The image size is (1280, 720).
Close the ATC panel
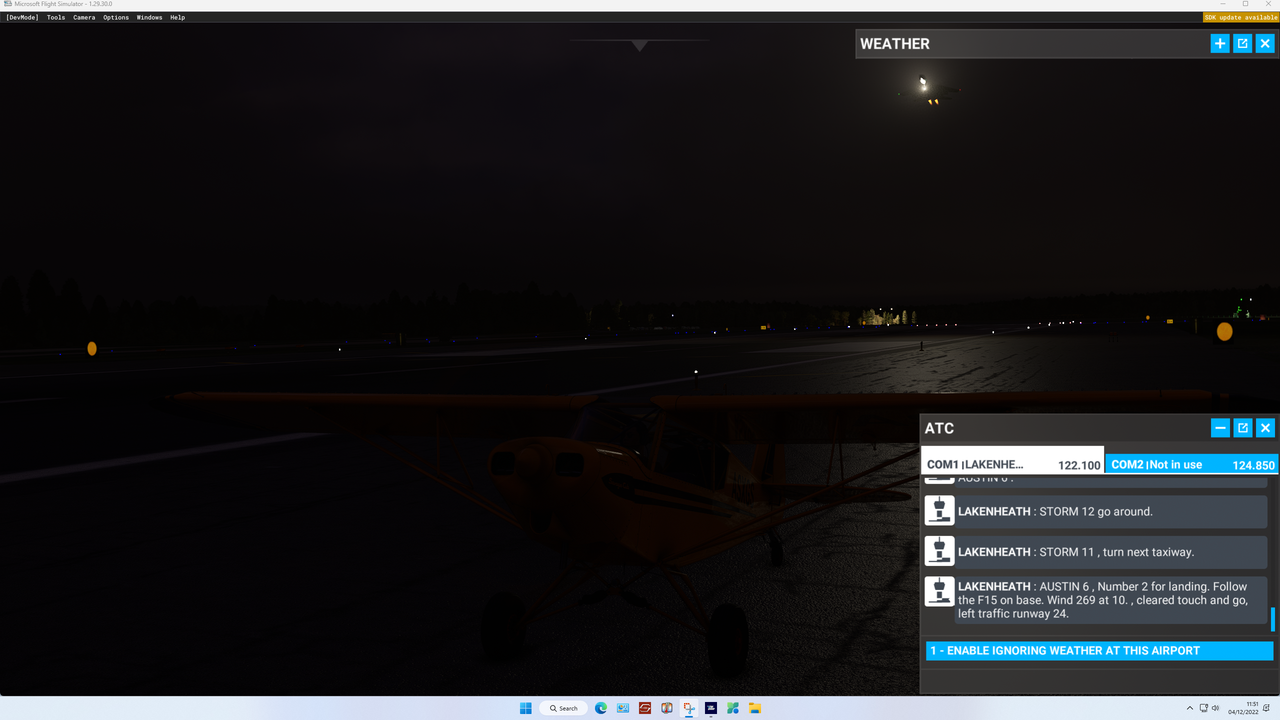(1265, 428)
